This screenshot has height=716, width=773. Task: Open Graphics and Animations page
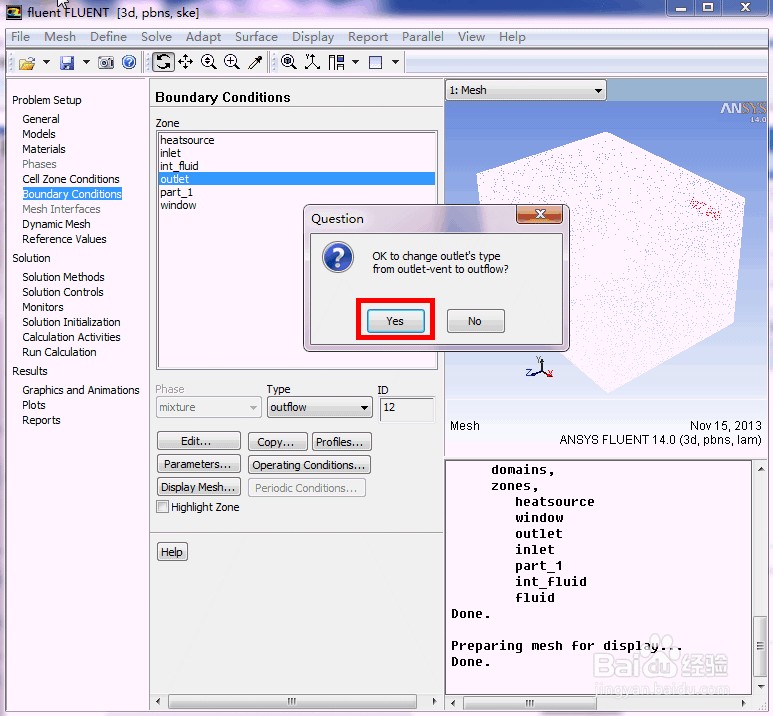click(81, 390)
